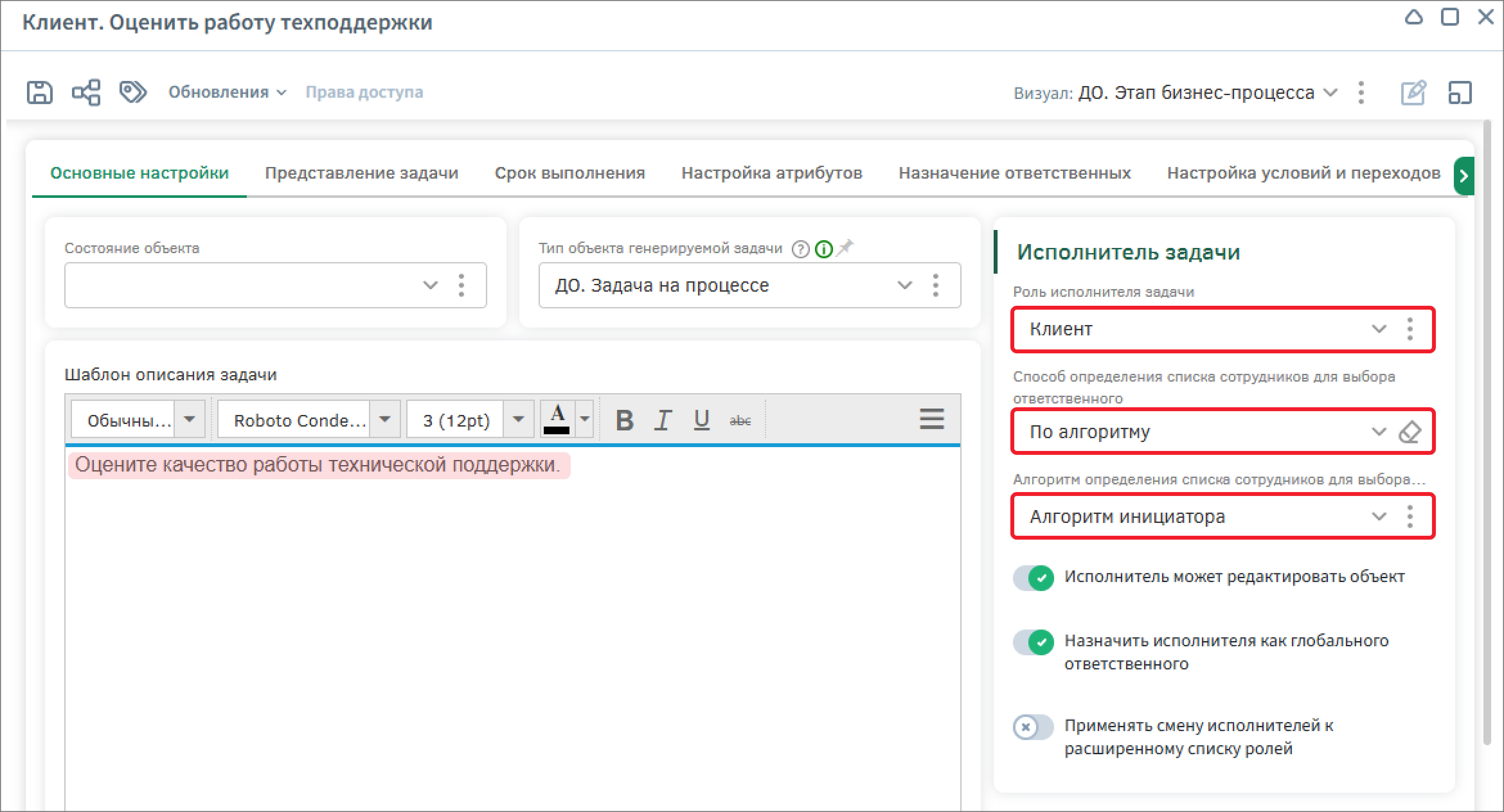Click the green arrow to show more tabs

click(1464, 175)
